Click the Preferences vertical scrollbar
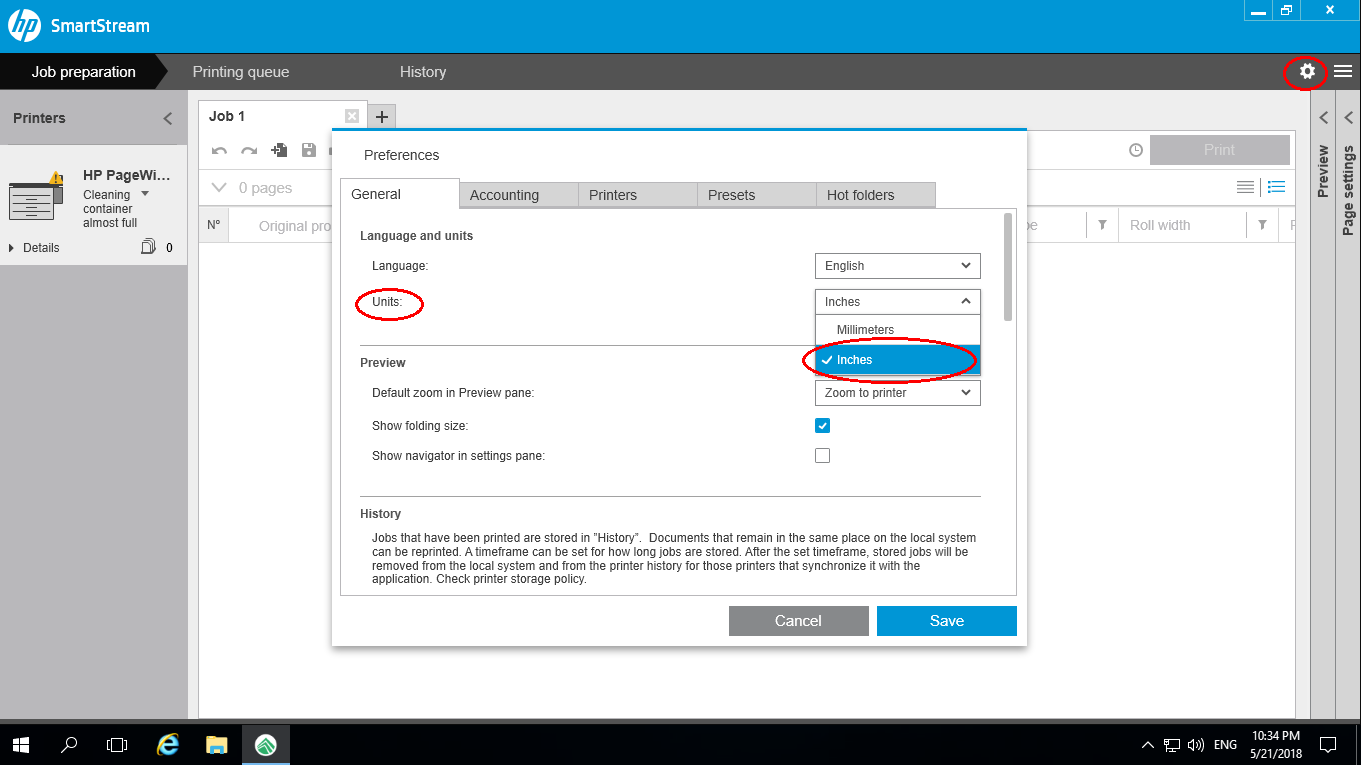 click(1008, 267)
